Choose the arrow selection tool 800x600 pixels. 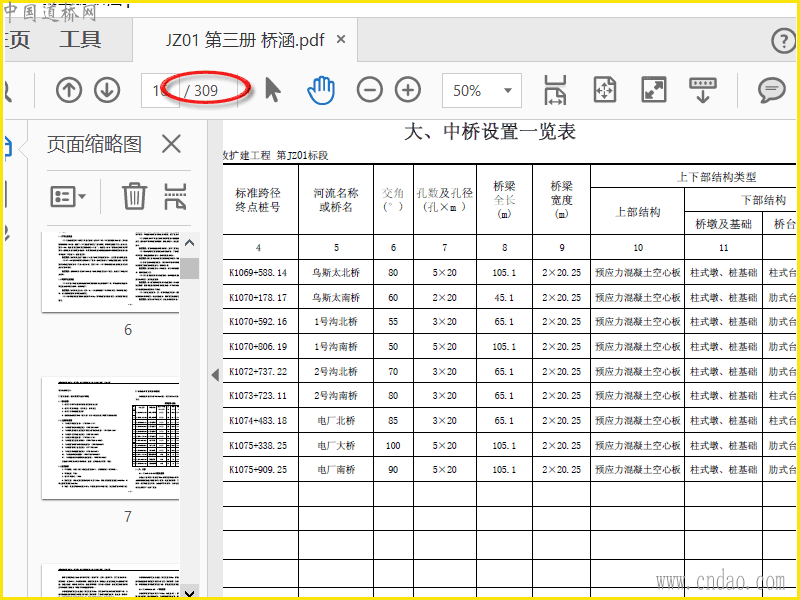(273, 90)
